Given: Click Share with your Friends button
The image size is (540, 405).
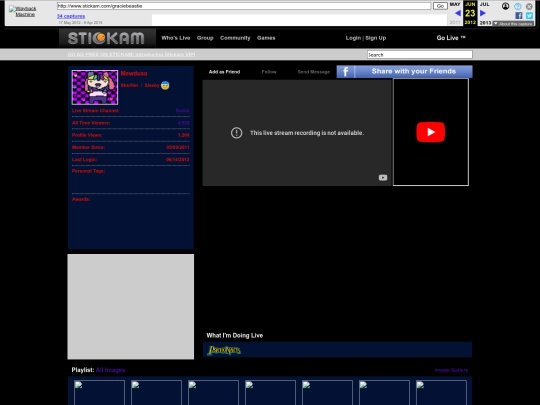Looking at the screenshot, I should click(x=414, y=71).
